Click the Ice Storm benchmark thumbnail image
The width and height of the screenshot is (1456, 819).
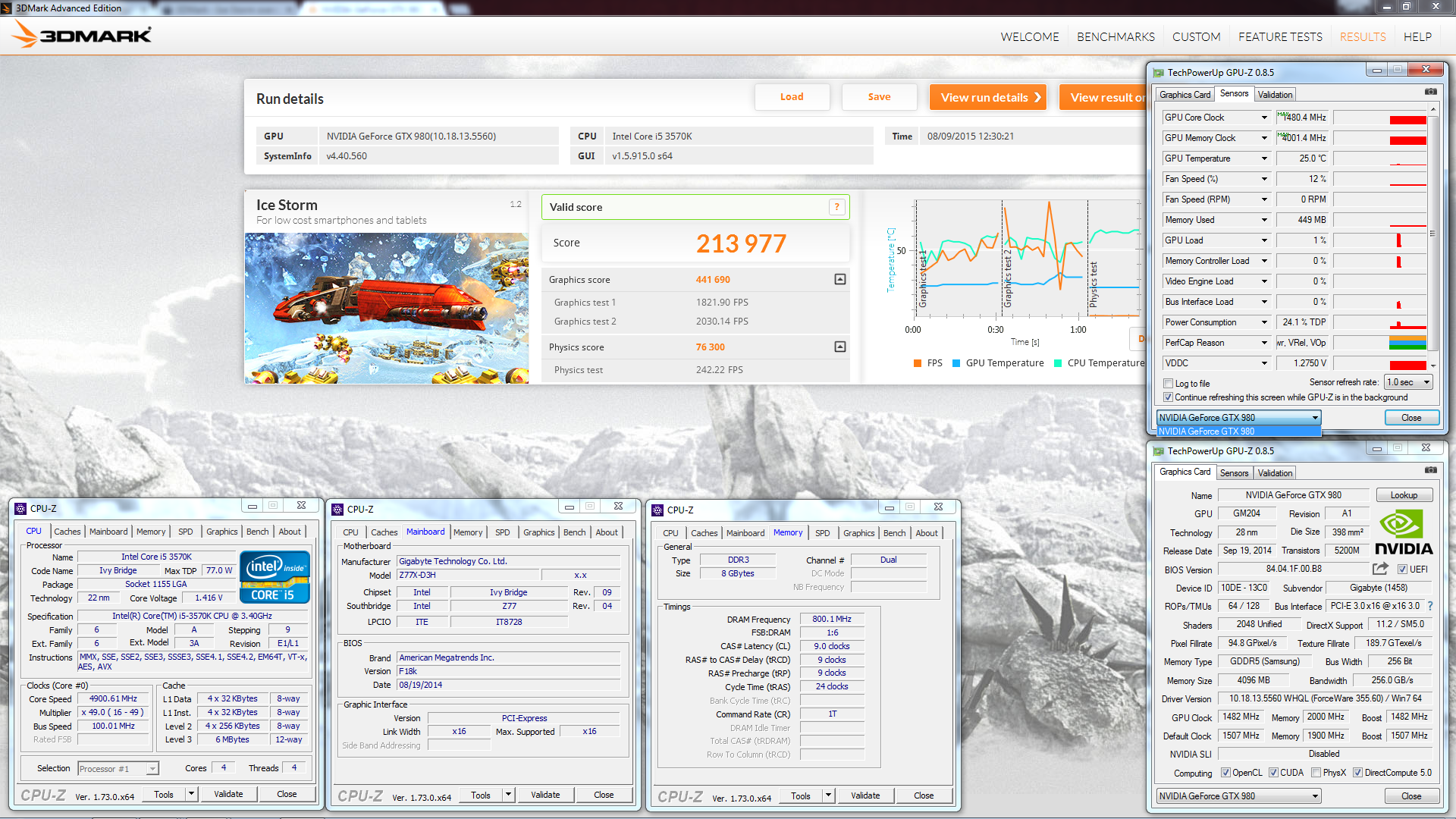click(x=387, y=308)
